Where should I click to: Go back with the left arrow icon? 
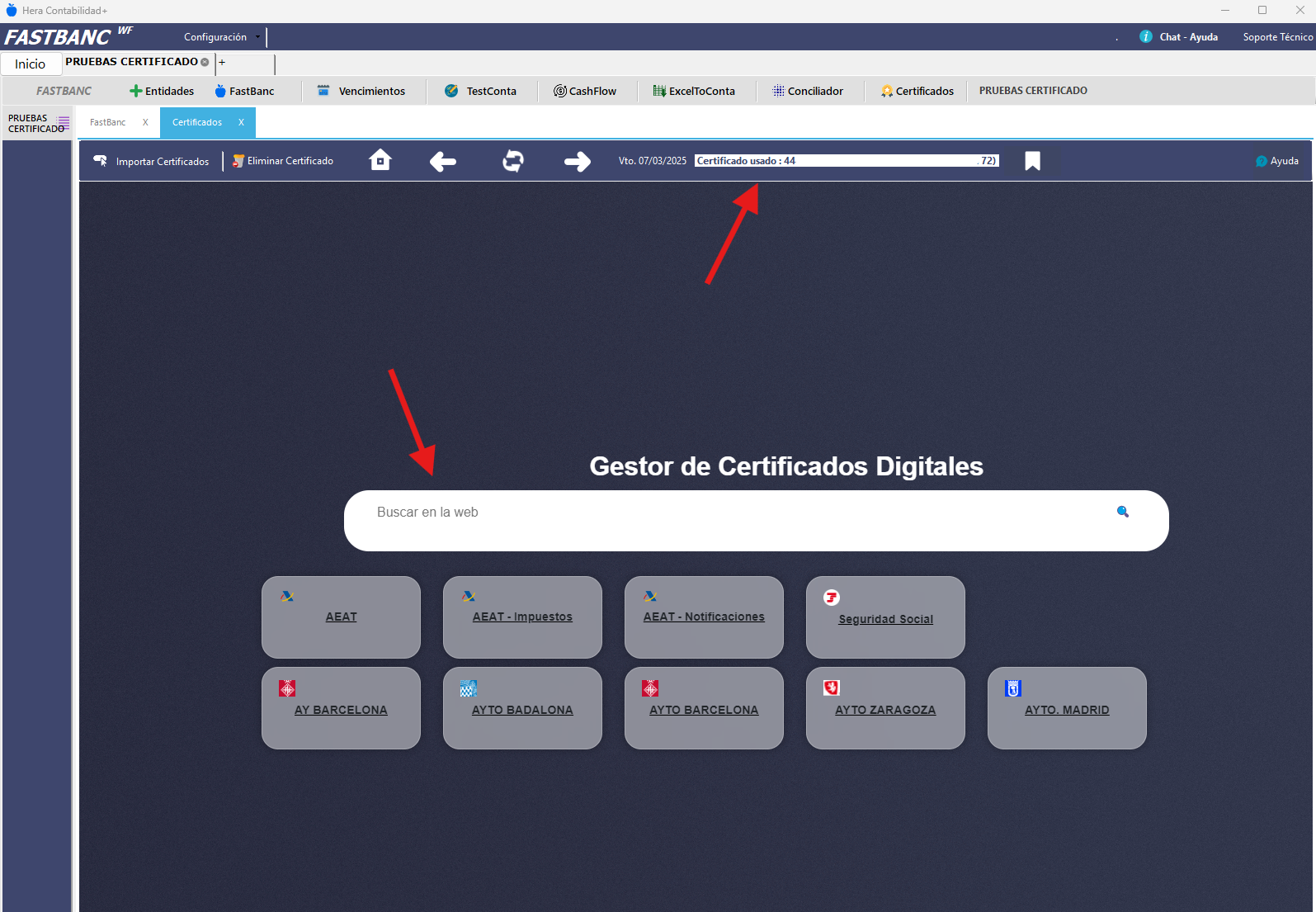[443, 161]
